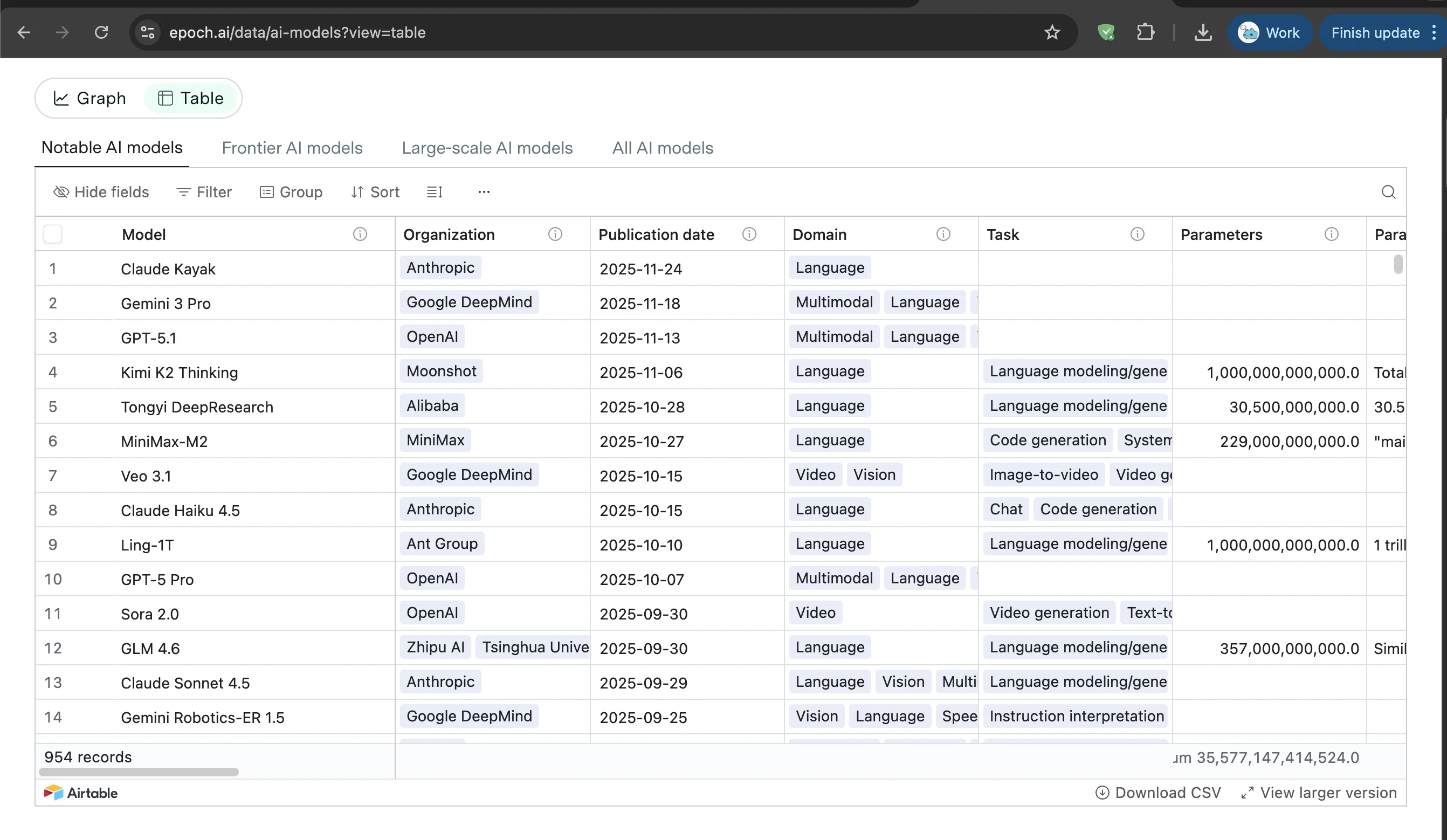This screenshot has width=1447, height=840.
Task: Reload the page with refresh icon
Action: tap(101, 32)
